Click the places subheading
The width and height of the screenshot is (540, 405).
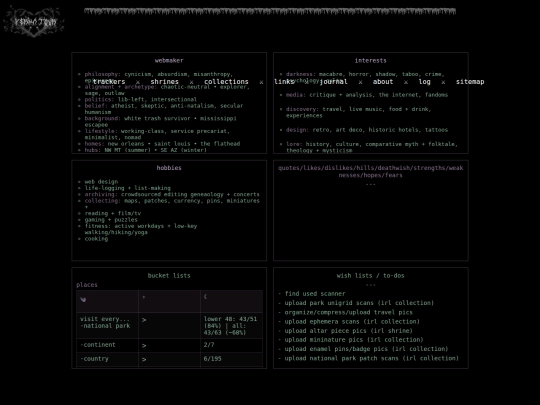click(87, 285)
